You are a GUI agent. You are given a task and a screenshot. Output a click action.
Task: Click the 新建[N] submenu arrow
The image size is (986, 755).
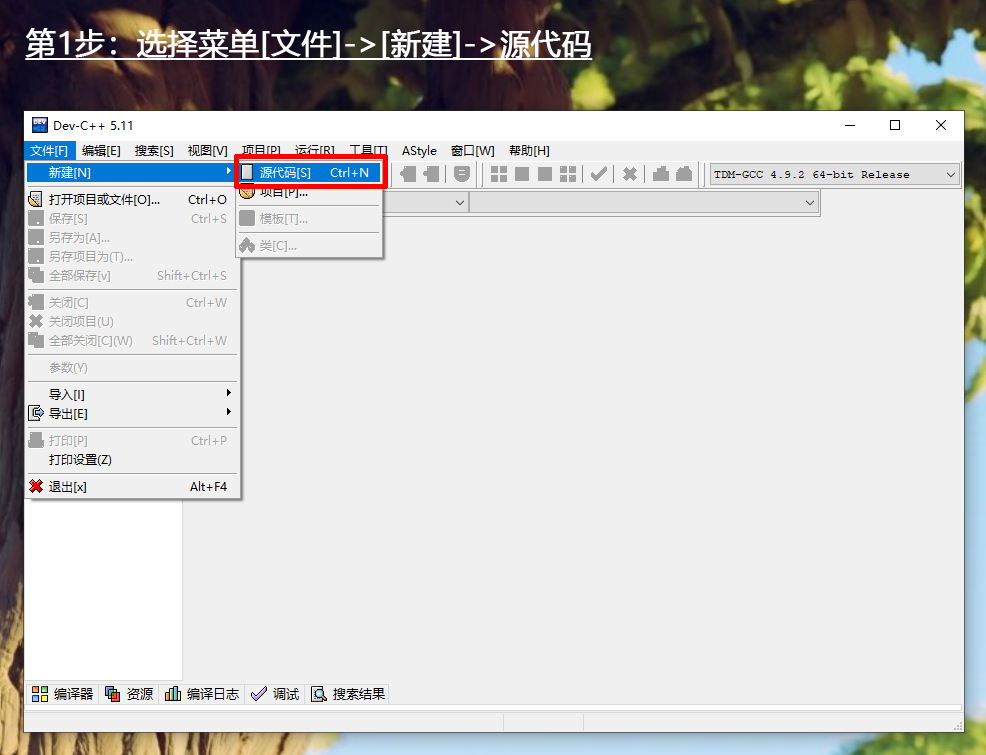point(229,171)
